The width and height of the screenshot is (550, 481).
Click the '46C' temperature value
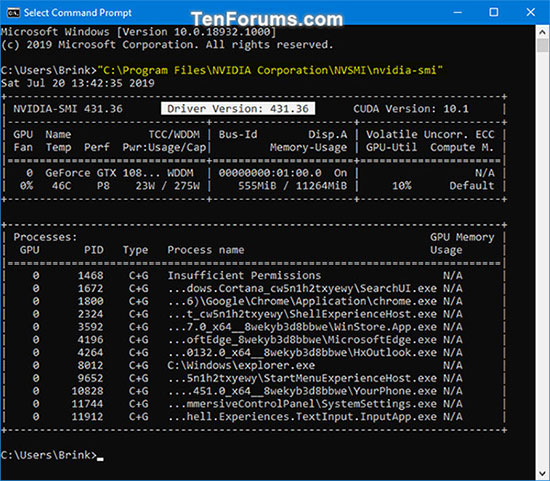[x=61, y=186]
